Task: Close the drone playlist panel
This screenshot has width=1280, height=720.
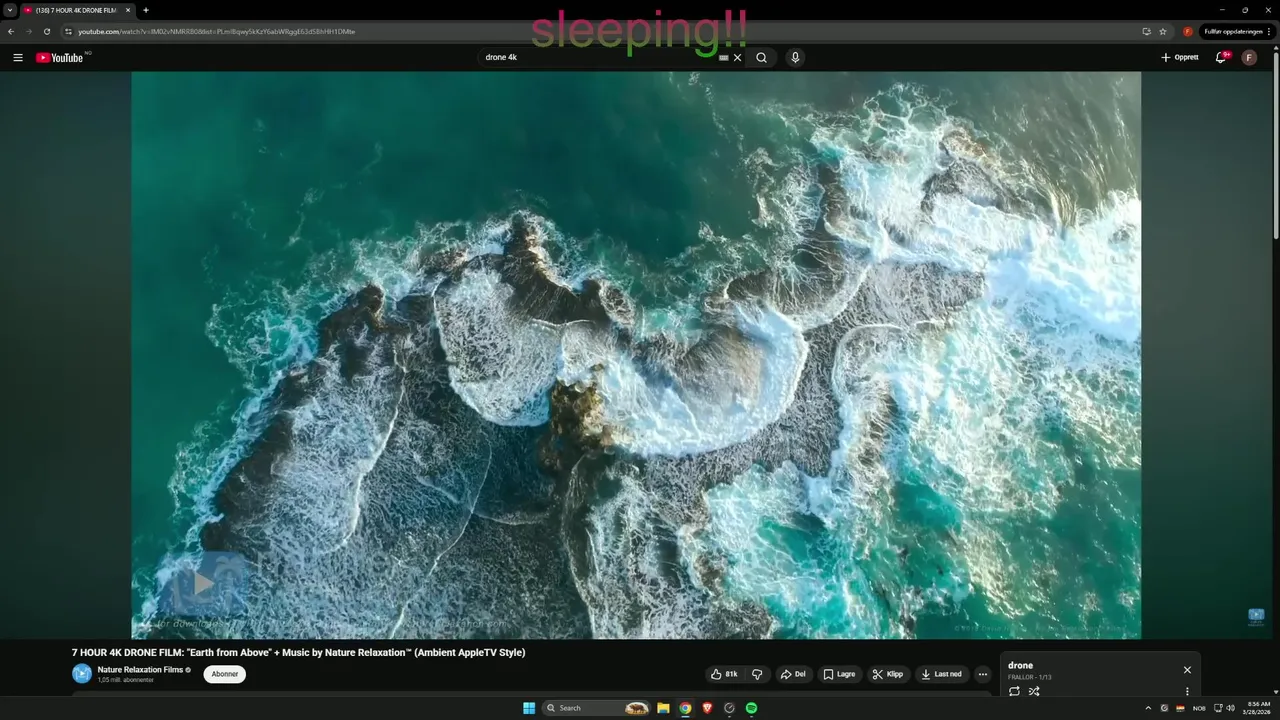Action: tap(1187, 670)
